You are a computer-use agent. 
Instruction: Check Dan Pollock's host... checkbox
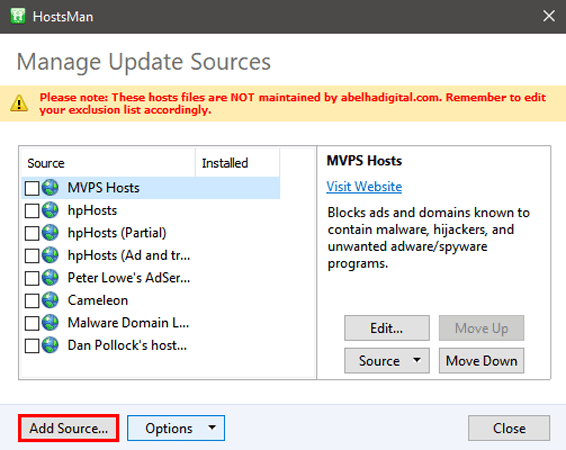[32, 346]
